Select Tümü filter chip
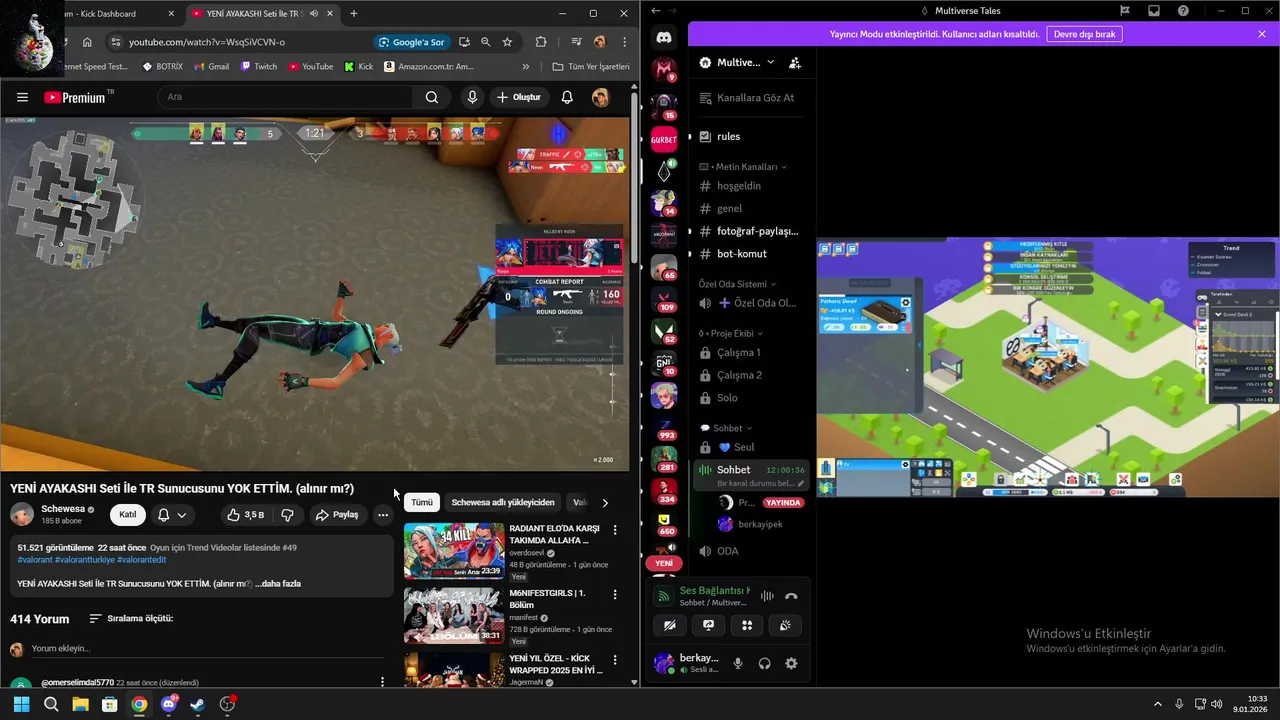Screen dimensions: 1280x720 pyautogui.click(x=422, y=502)
